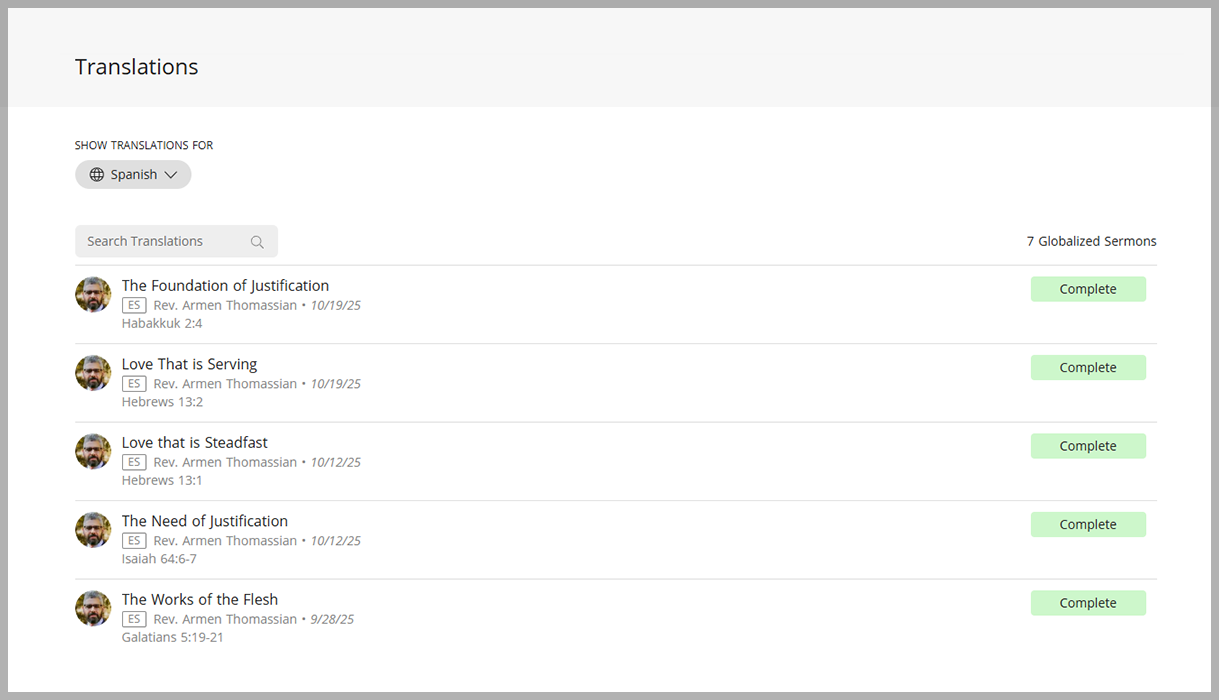
Task: Click ES badge on Love That is Serving
Action: (x=134, y=384)
